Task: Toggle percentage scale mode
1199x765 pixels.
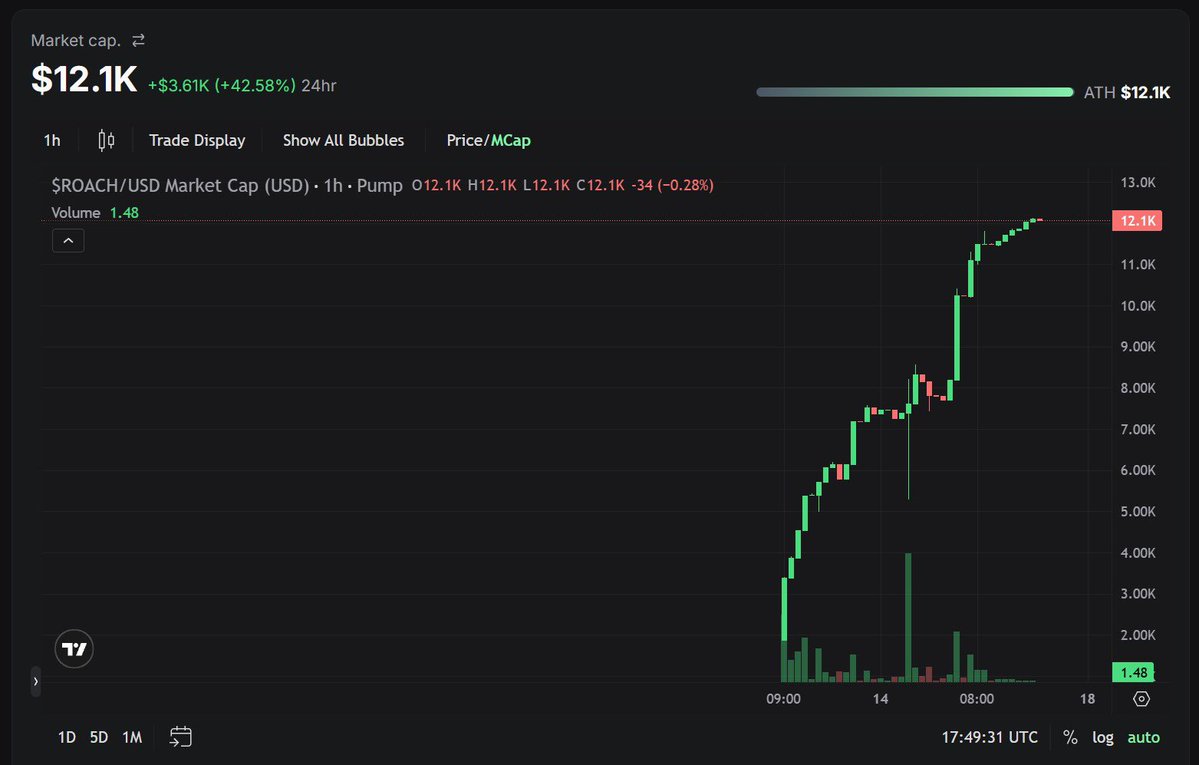Action: (1071, 737)
